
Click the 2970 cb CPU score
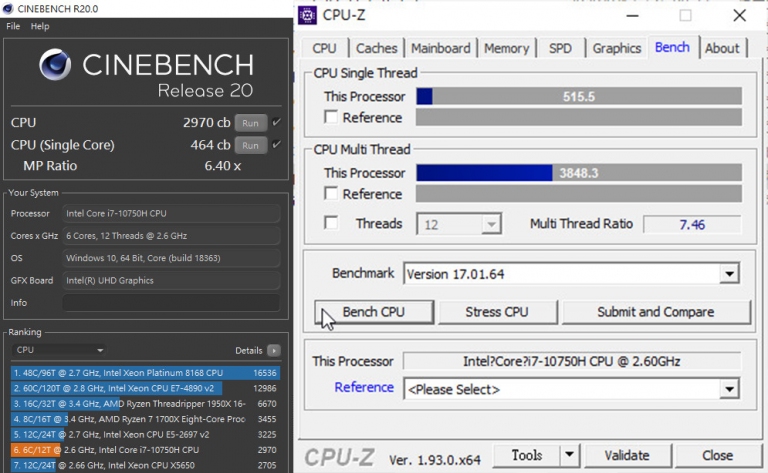(206, 122)
